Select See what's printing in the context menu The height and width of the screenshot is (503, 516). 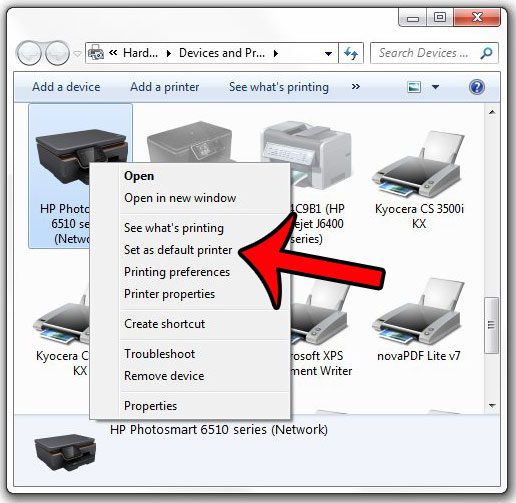pos(174,228)
